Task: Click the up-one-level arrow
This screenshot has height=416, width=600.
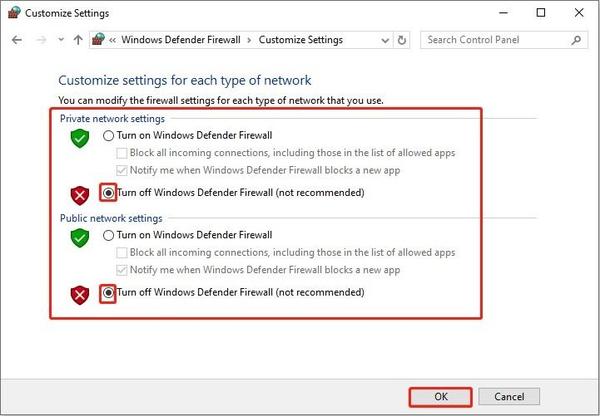Action: pyautogui.click(x=78, y=40)
